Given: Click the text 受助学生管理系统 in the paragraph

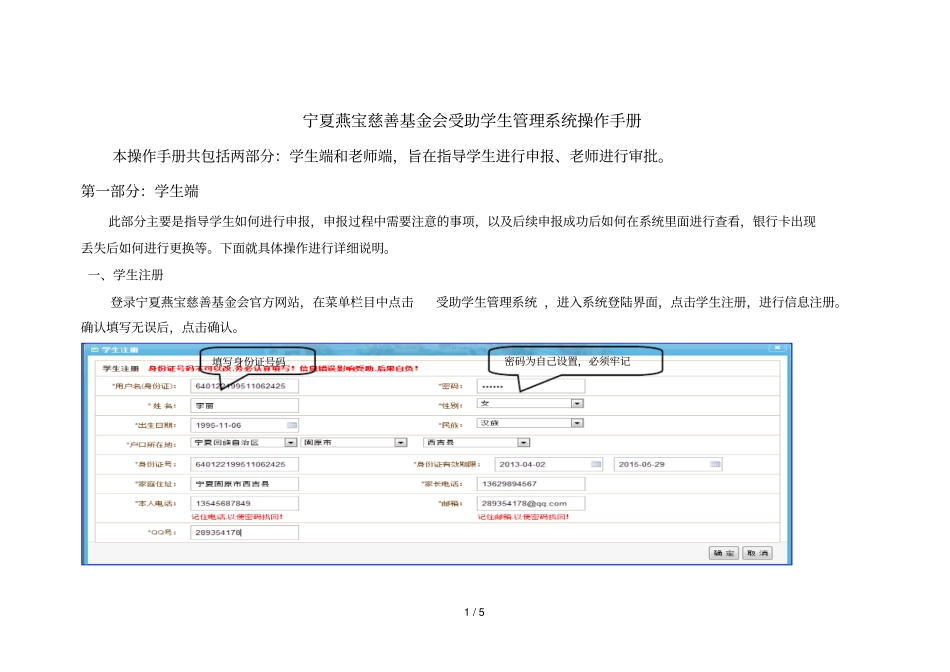Looking at the screenshot, I should click(487, 302).
